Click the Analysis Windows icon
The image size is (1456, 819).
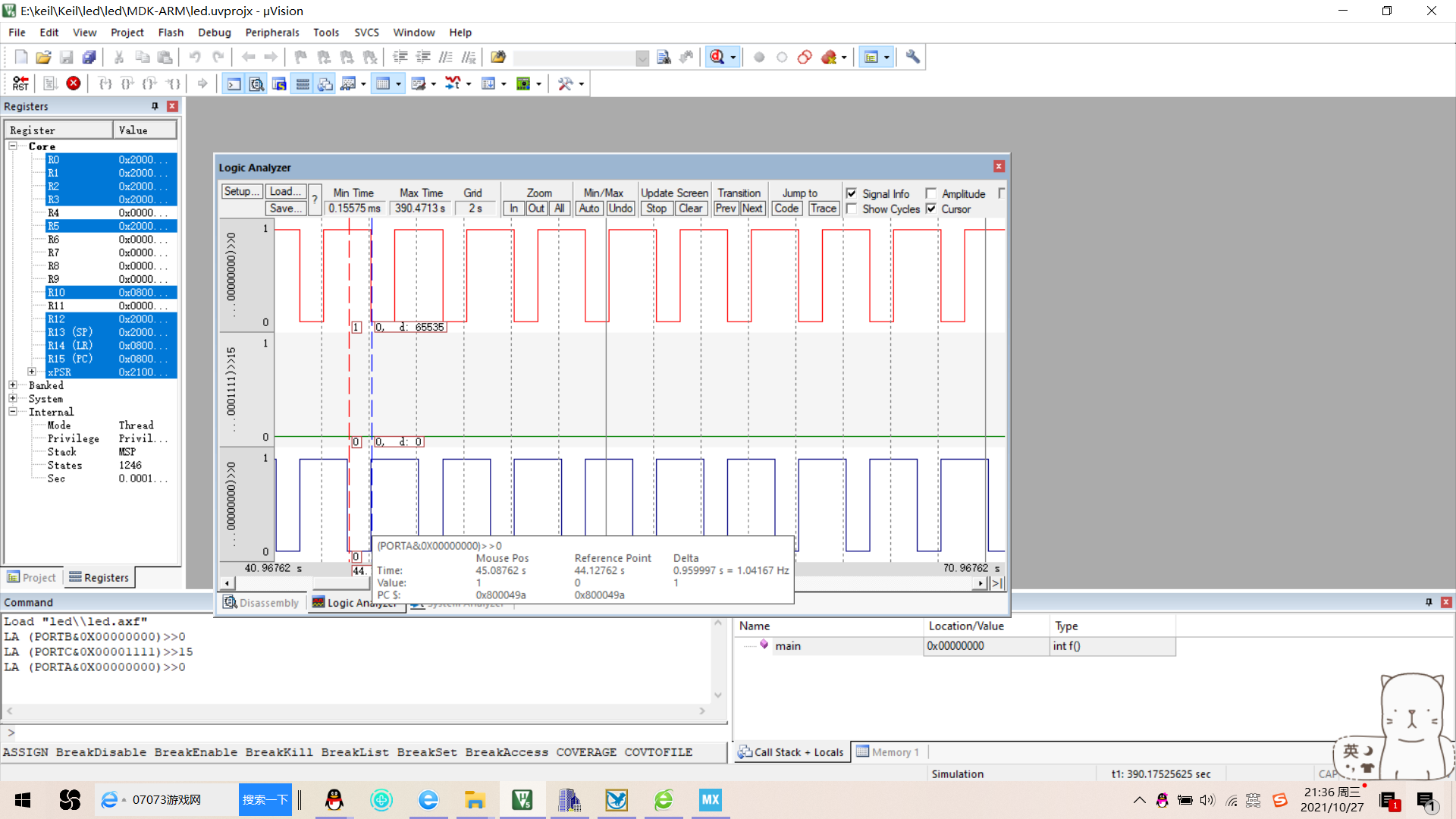(453, 83)
